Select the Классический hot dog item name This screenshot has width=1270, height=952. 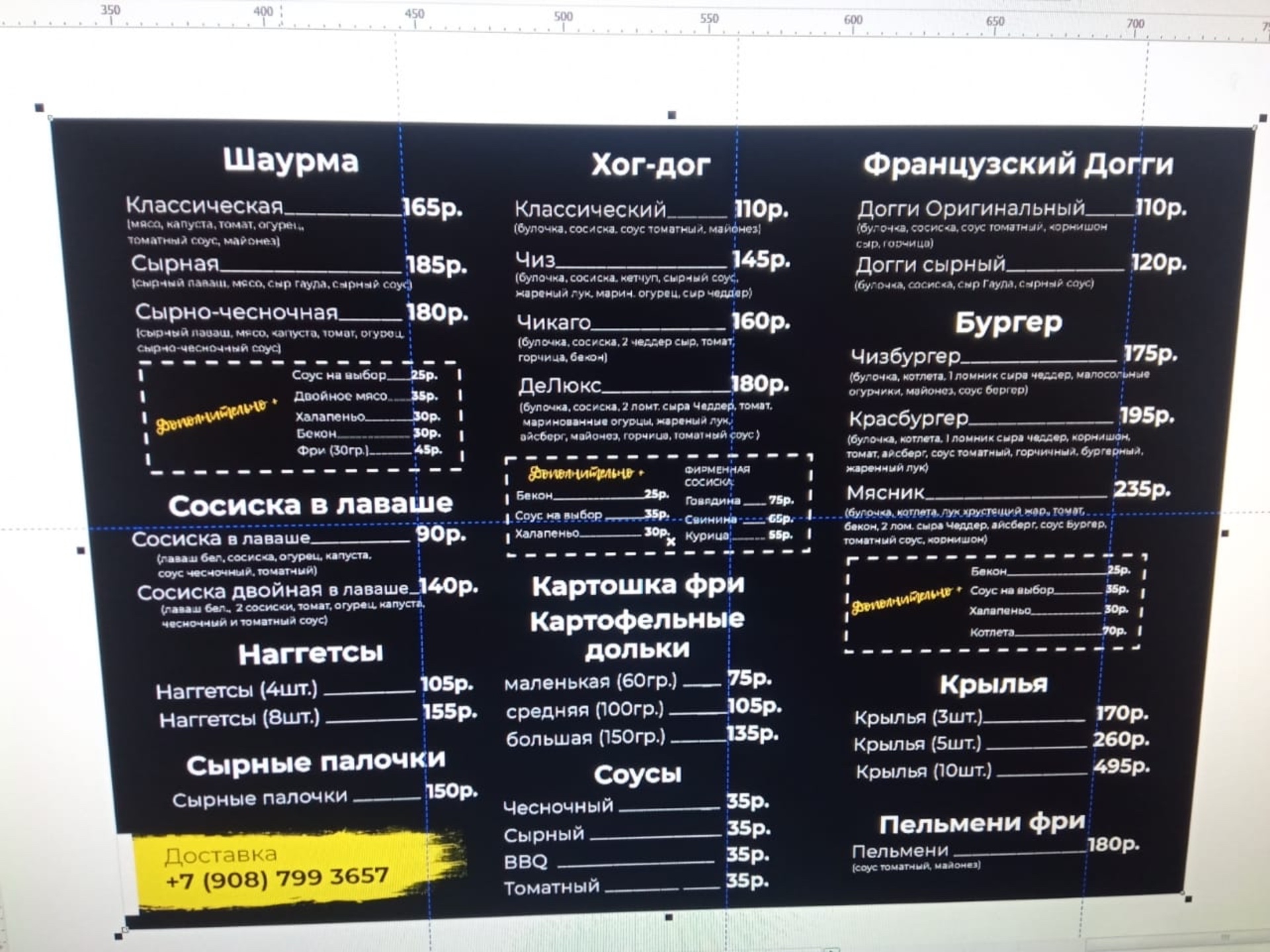(590, 210)
